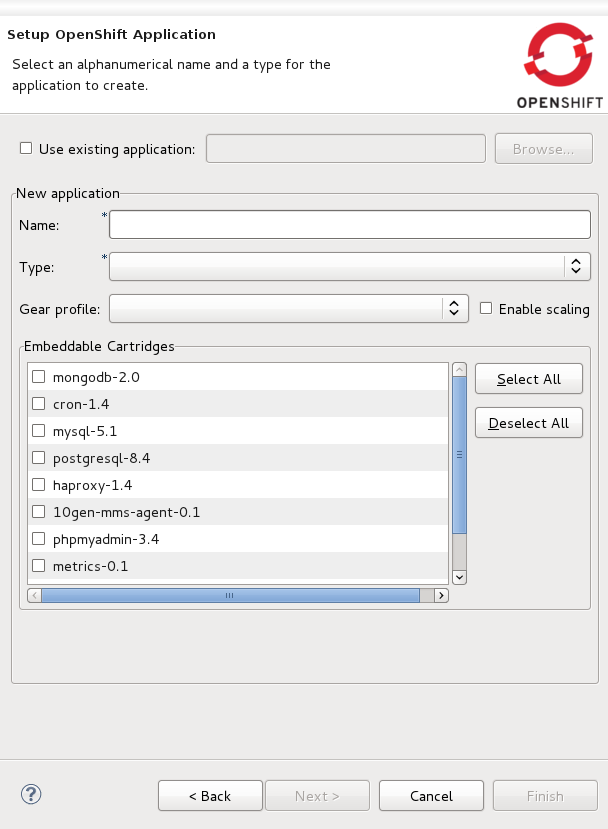Go back with the Back button
This screenshot has width=608, height=829.
[x=210, y=796]
